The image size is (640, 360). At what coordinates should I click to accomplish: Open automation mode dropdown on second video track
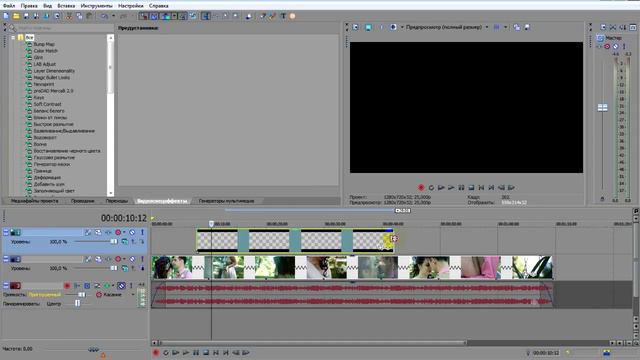tap(124, 259)
